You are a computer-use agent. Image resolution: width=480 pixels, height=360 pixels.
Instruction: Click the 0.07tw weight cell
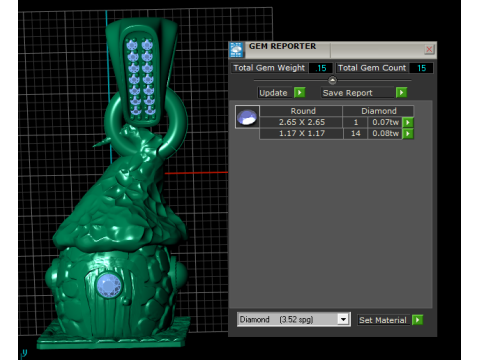click(385, 122)
